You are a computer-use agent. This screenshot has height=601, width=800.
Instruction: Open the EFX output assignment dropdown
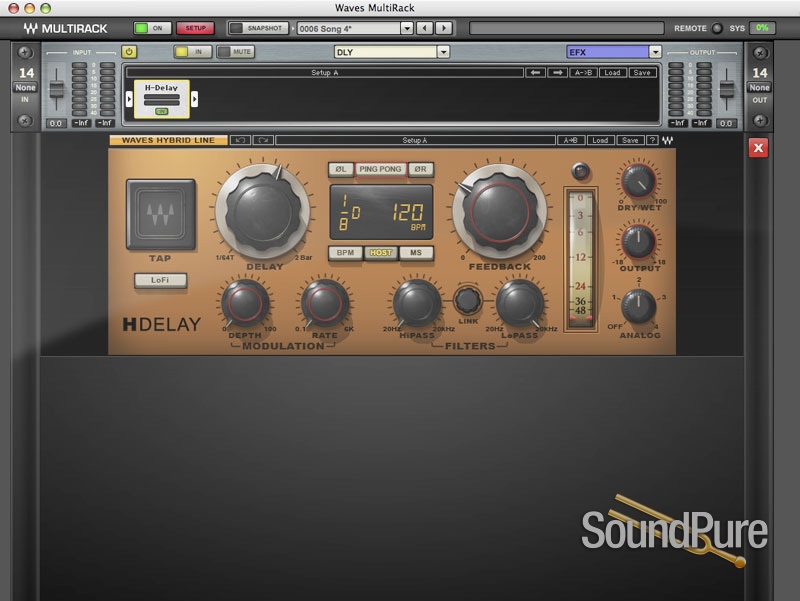click(x=654, y=51)
